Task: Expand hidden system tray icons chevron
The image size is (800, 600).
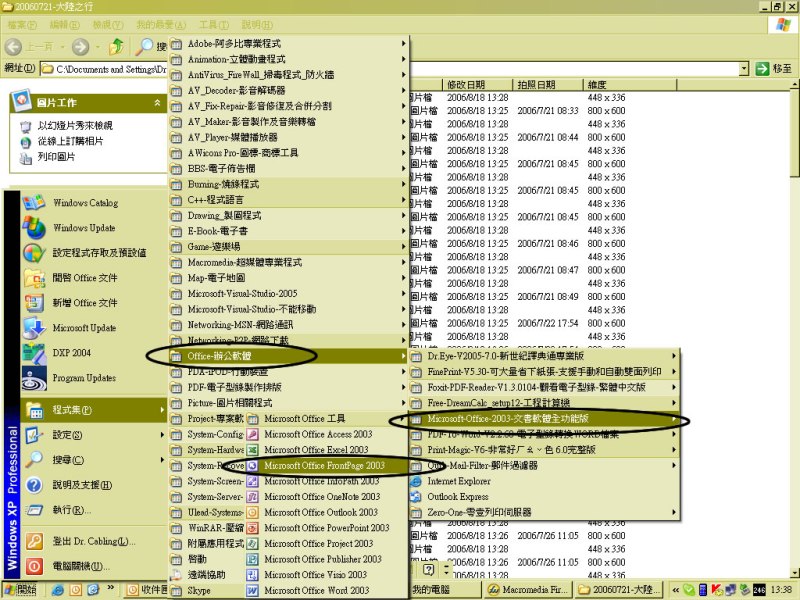Action: pyautogui.click(x=676, y=590)
